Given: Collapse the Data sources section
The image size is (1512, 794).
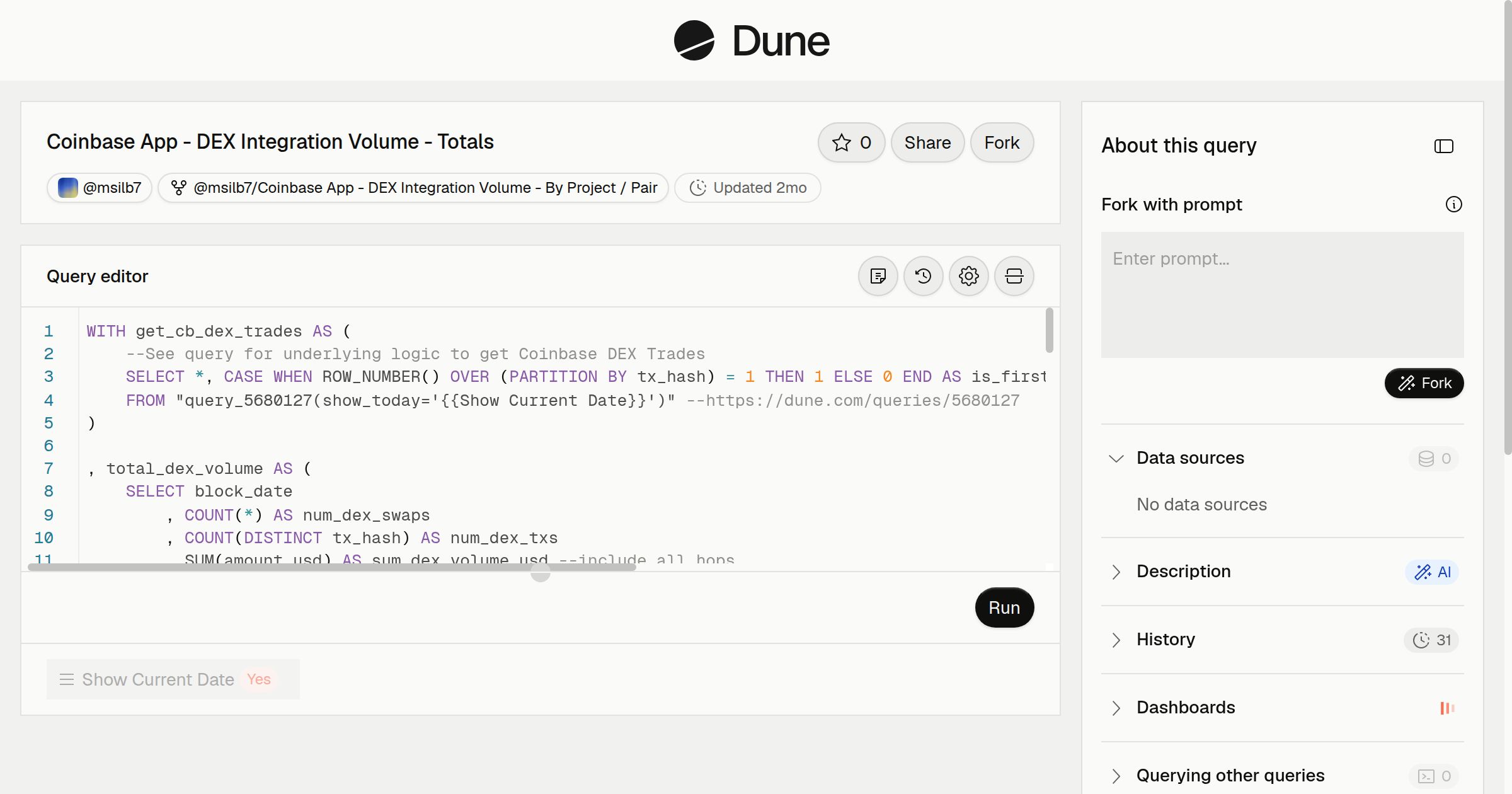Looking at the screenshot, I should coord(1116,458).
